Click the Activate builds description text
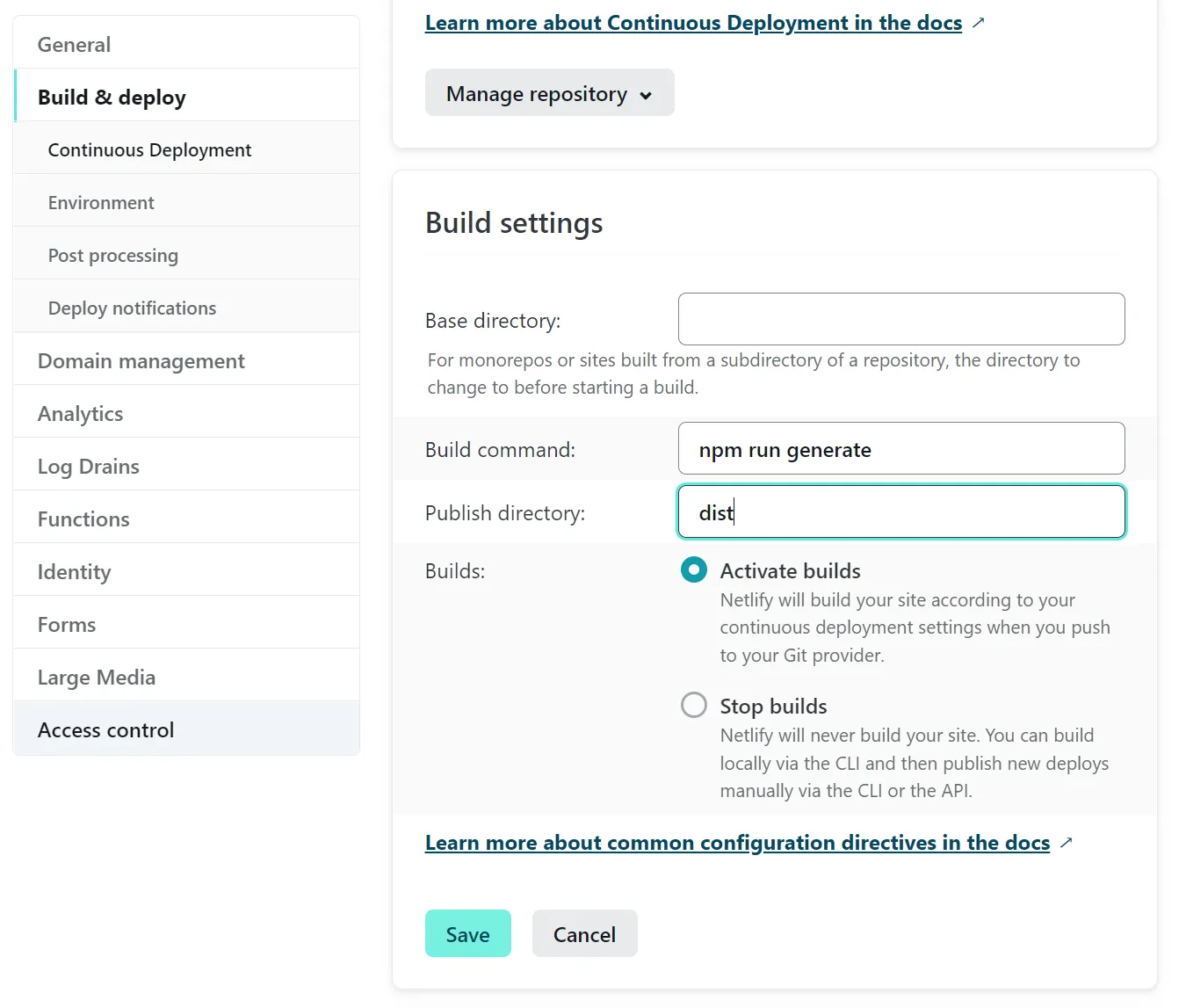The width and height of the screenshot is (1186, 1008). coord(915,627)
